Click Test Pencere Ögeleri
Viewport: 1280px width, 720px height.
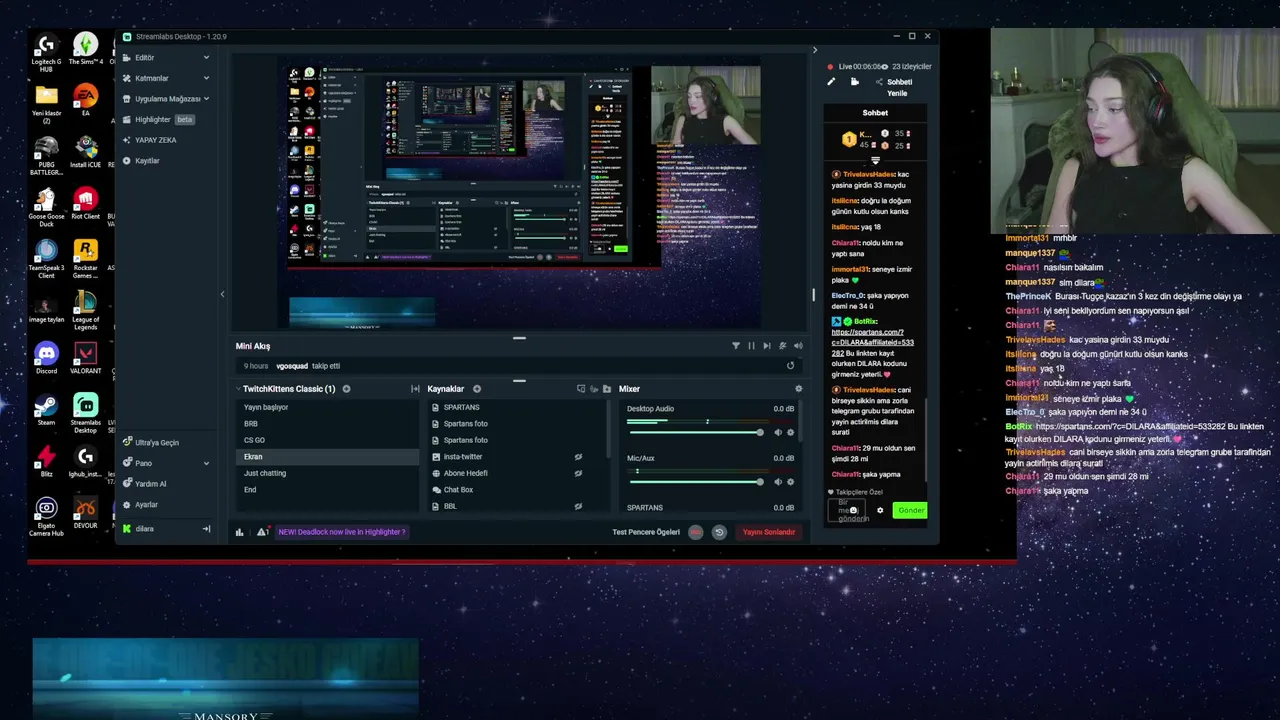click(x=646, y=532)
